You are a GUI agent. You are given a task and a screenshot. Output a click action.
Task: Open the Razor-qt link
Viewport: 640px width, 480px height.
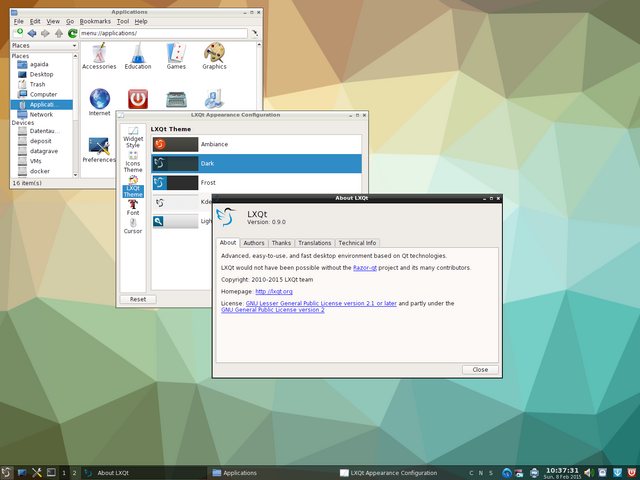(x=365, y=268)
